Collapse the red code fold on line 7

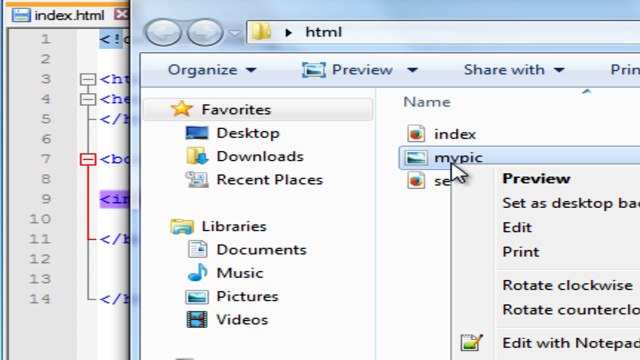tap(88, 159)
